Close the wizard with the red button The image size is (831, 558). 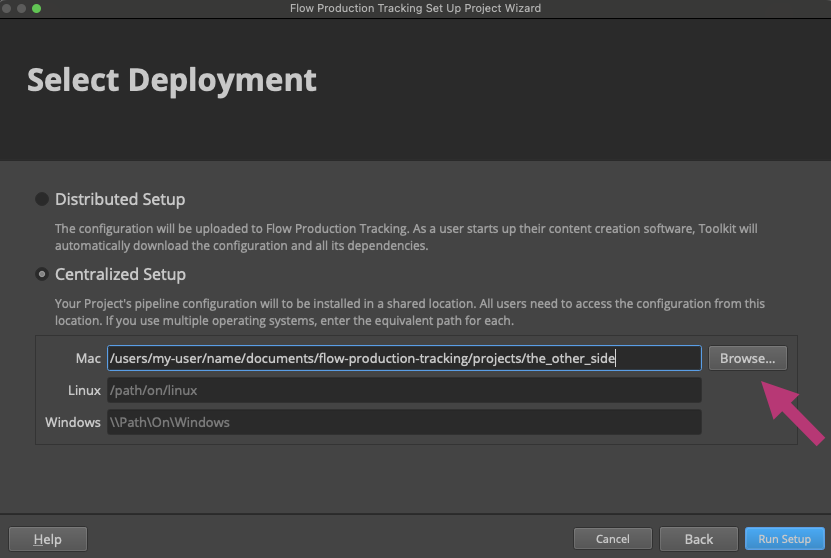click(8, 8)
